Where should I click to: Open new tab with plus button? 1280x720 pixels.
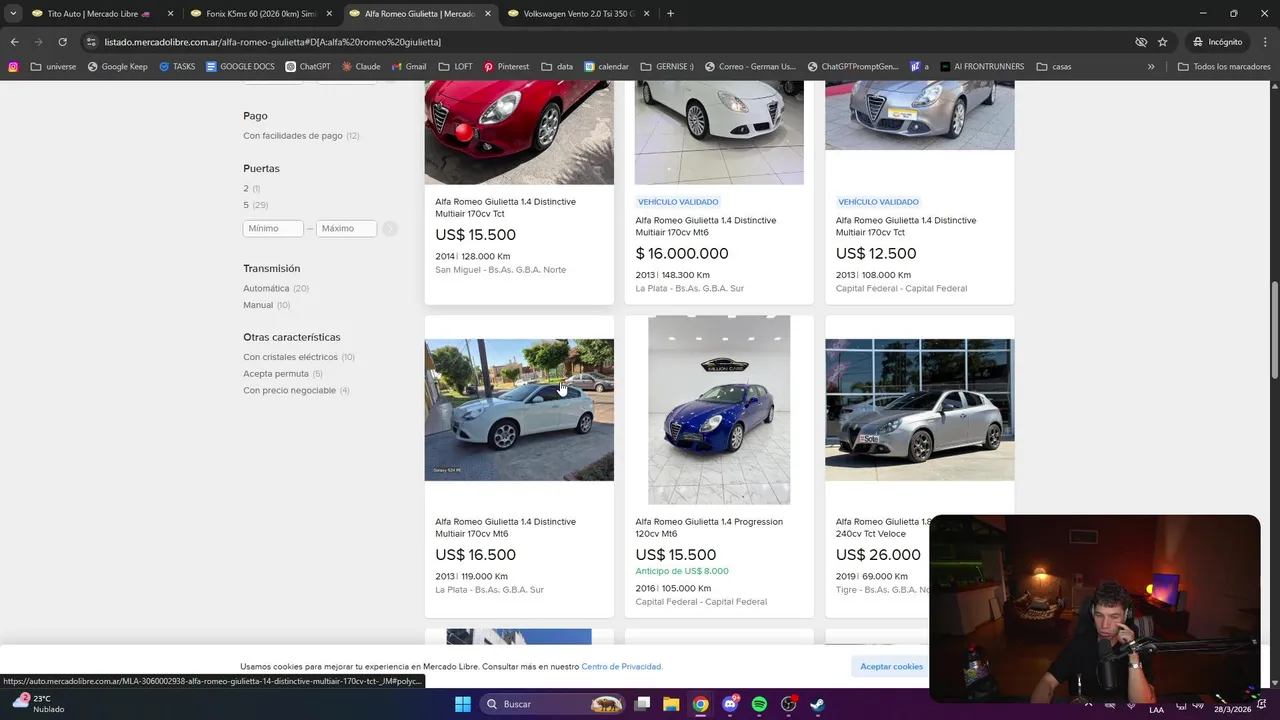point(670,14)
